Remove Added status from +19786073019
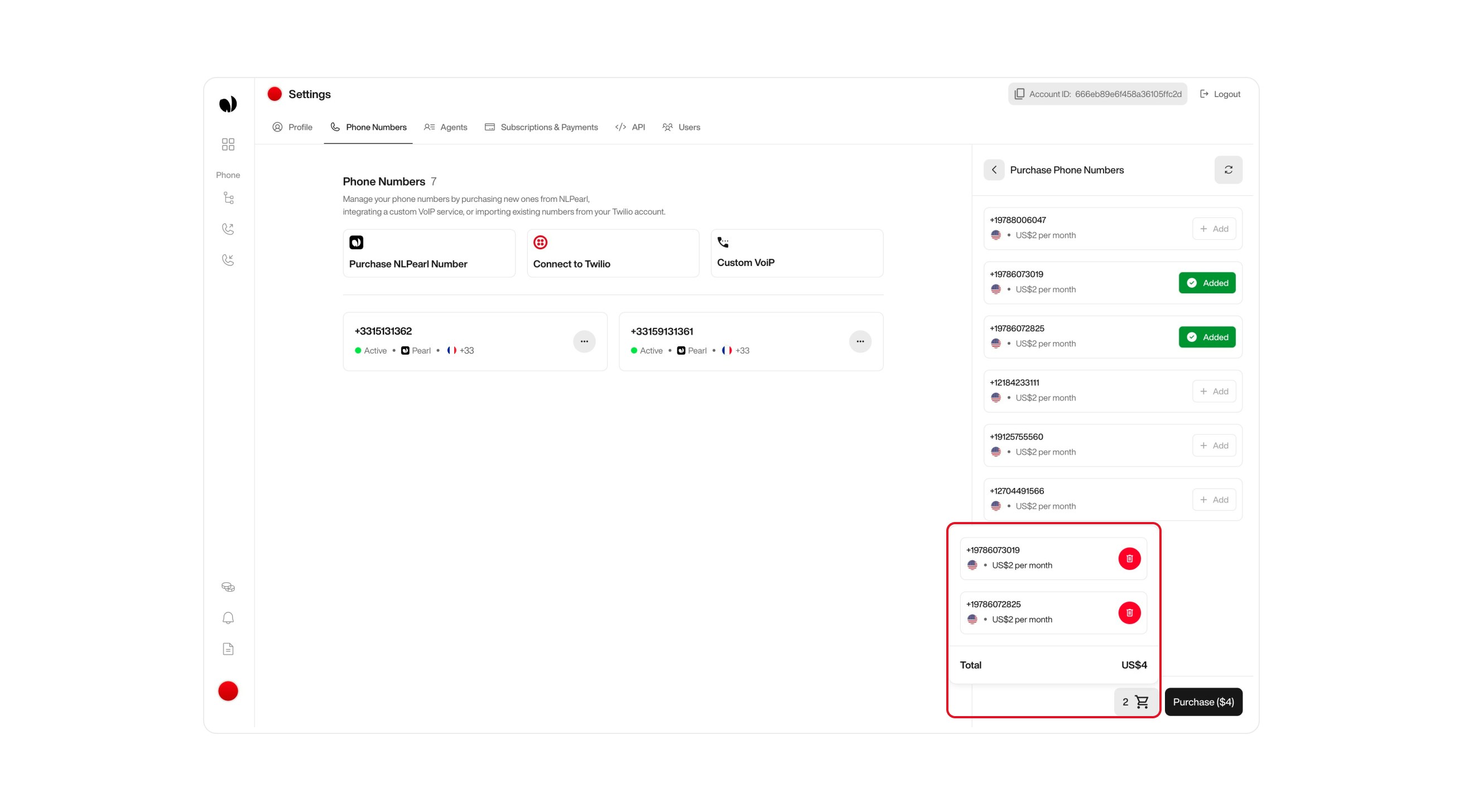The width and height of the screenshot is (1464, 812). (x=1207, y=282)
